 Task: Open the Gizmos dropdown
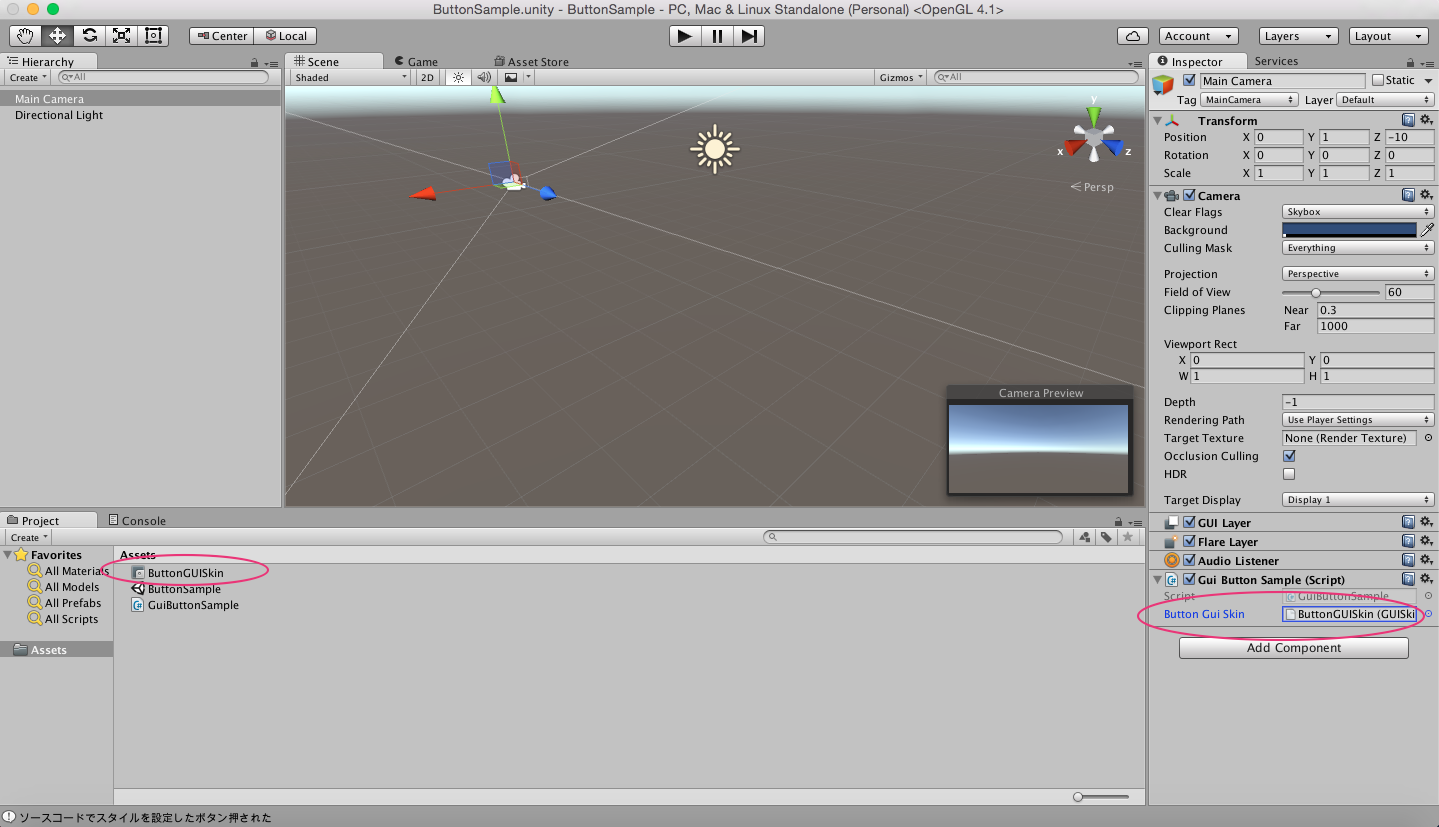899,76
